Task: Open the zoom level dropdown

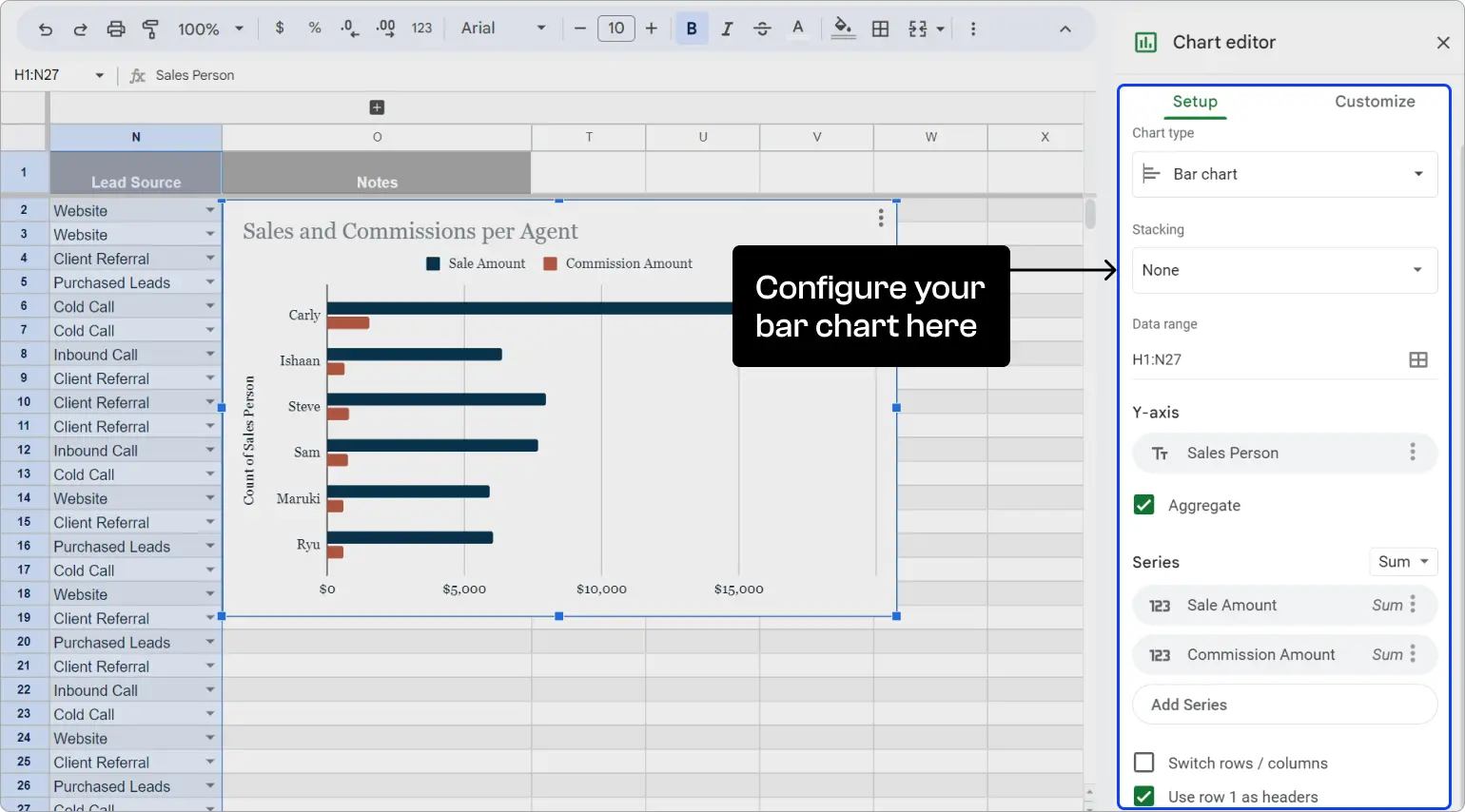Action: coord(211,29)
